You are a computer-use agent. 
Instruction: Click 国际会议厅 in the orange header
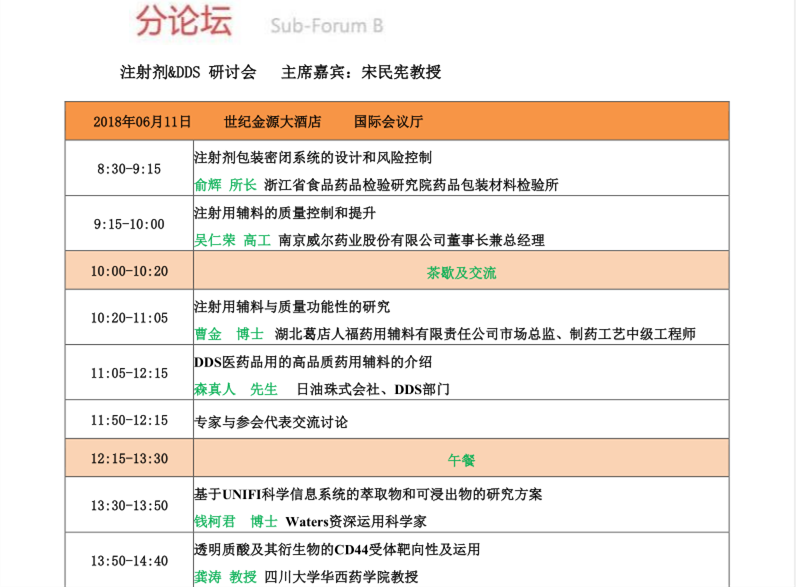[x=388, y=121]
